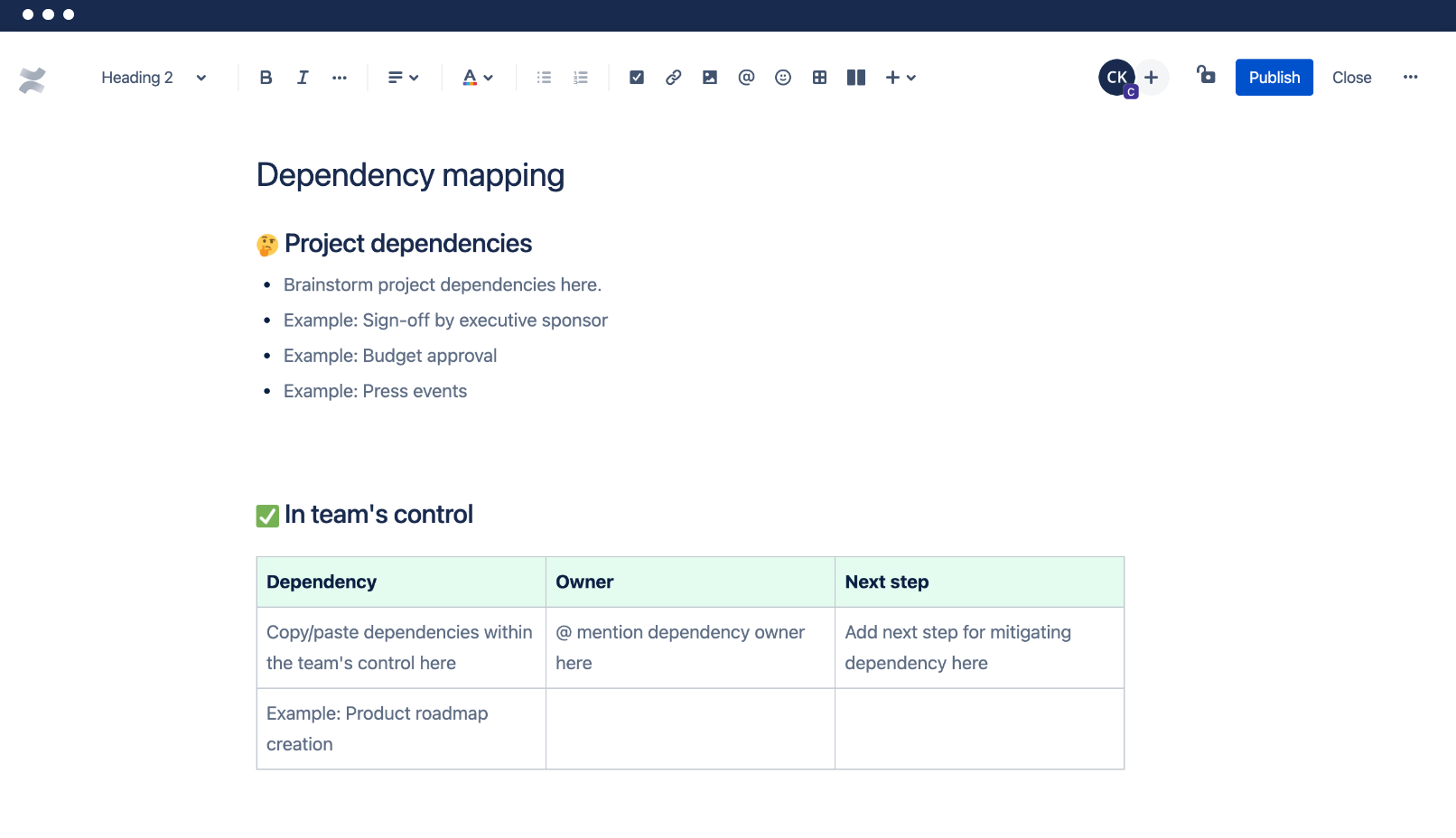Open the text color picker
1456x838 pixels.
[478, 78]
